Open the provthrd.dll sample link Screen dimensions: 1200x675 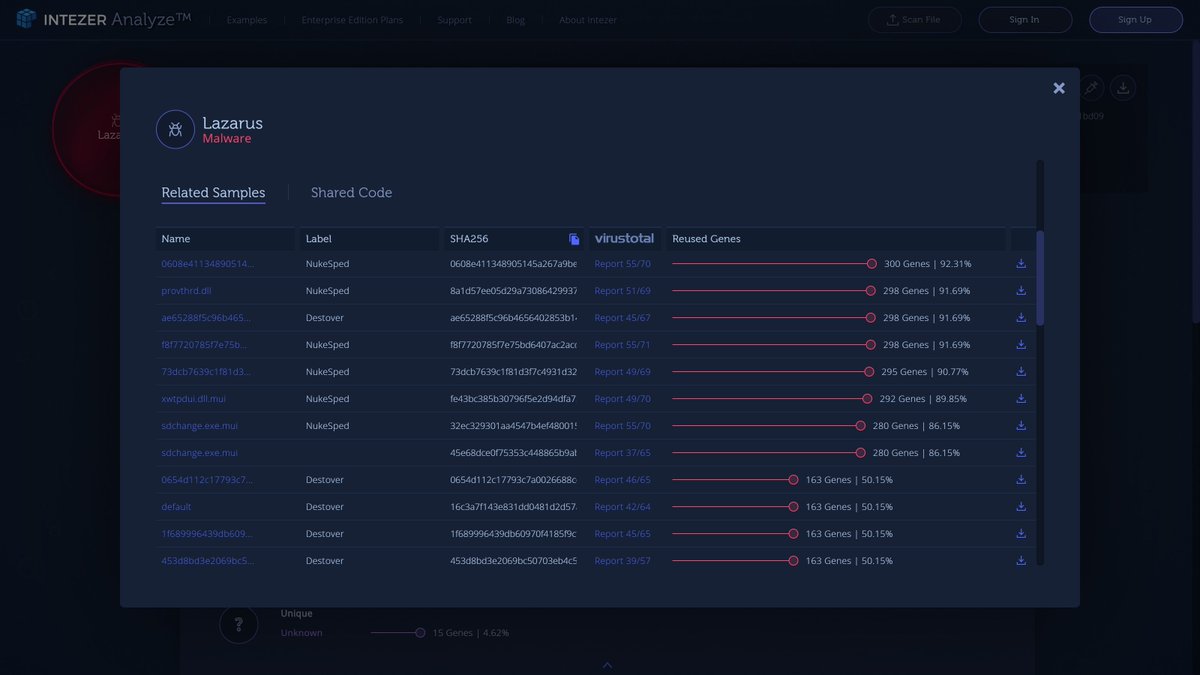[186, 291]
